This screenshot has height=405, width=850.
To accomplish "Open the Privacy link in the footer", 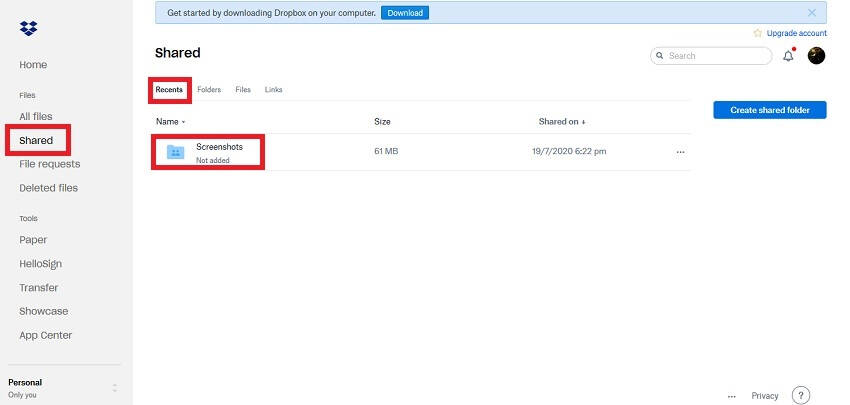I will [x=764, y=396].
